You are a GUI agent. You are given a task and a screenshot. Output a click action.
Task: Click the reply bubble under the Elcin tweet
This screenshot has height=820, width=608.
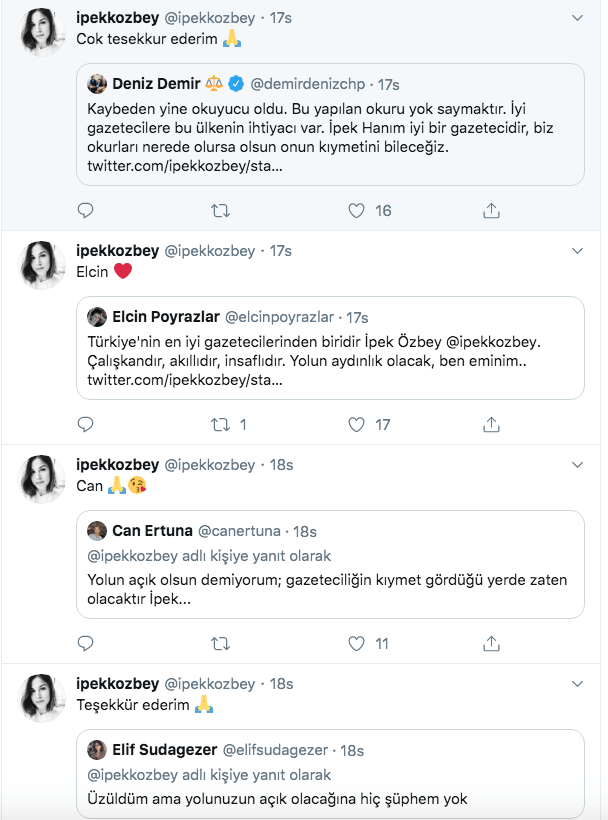(85, 424)
